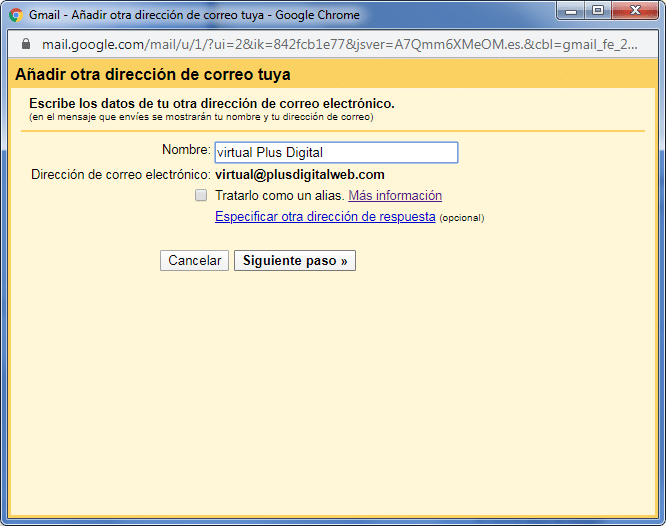
Task: Click the Chrome icon in the title bar
Action: (15, 15)
